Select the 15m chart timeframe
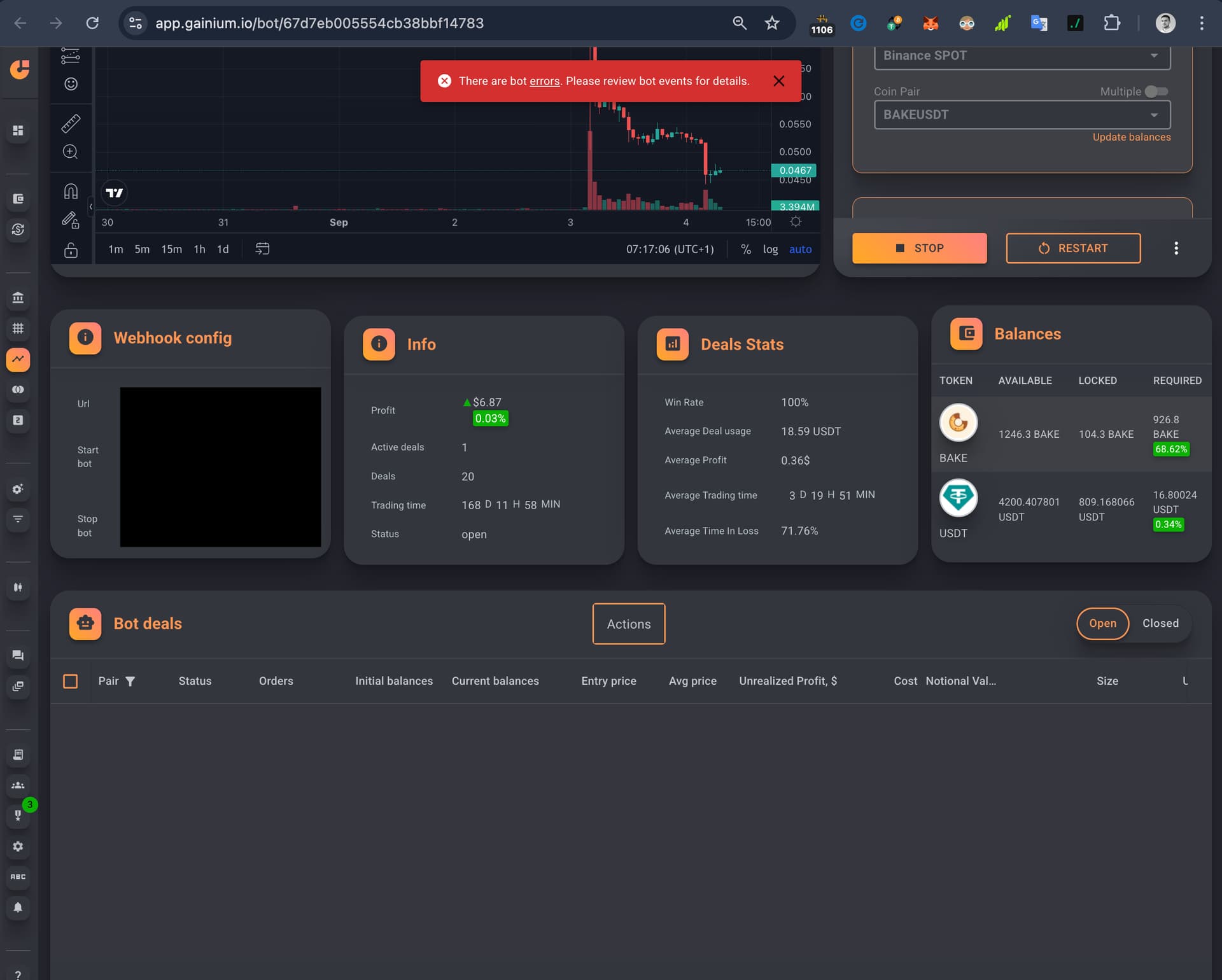 coord(171,249)
